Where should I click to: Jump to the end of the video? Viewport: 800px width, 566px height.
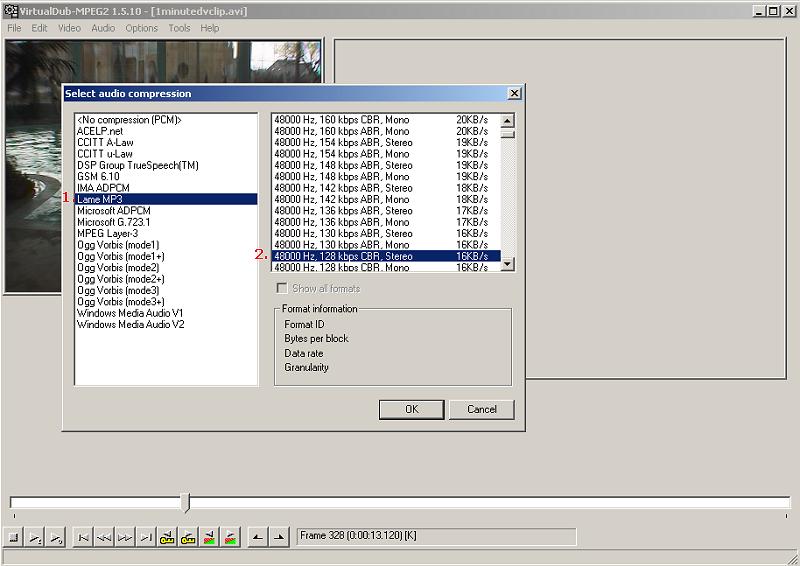146,537
